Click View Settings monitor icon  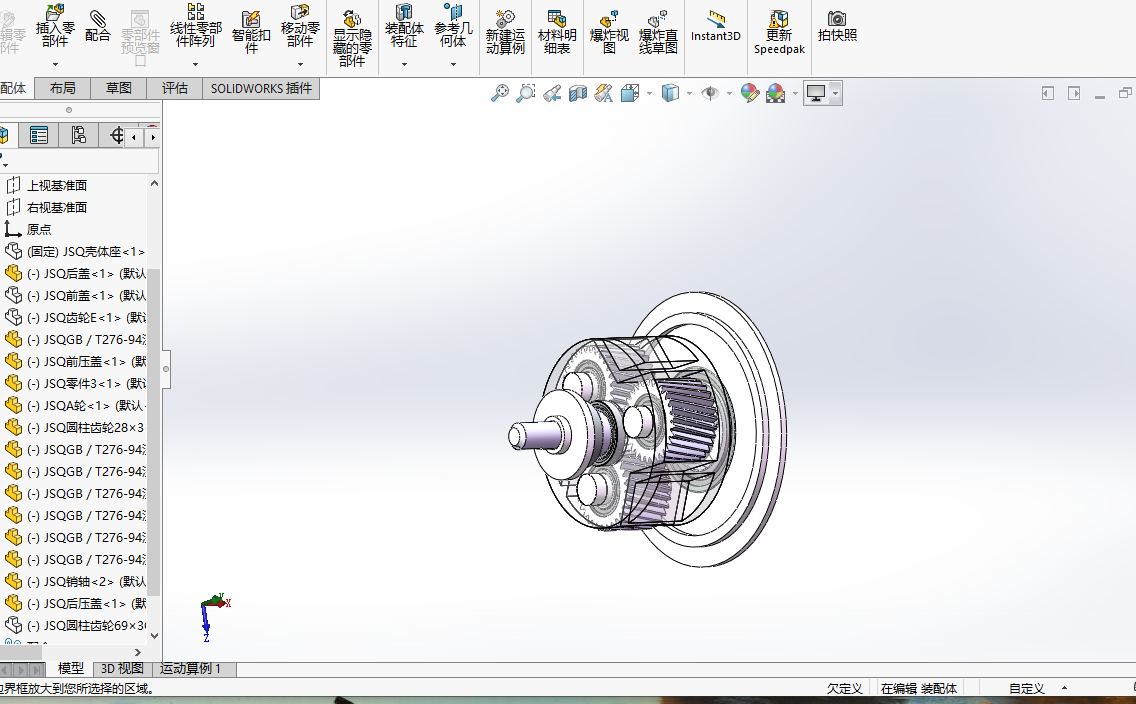pos(816,93)
